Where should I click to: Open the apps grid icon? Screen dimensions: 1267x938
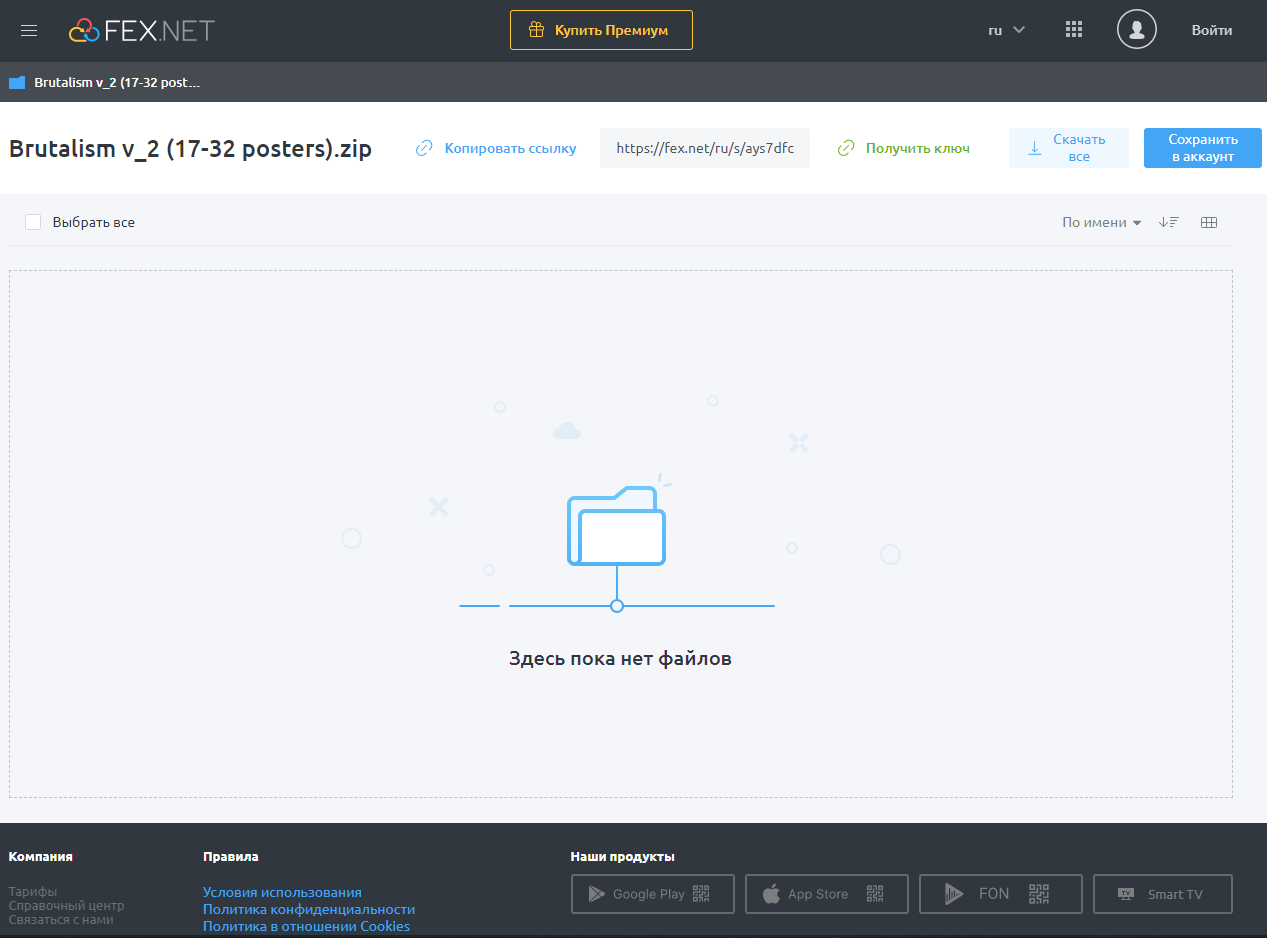click(x=1074, y=30)
